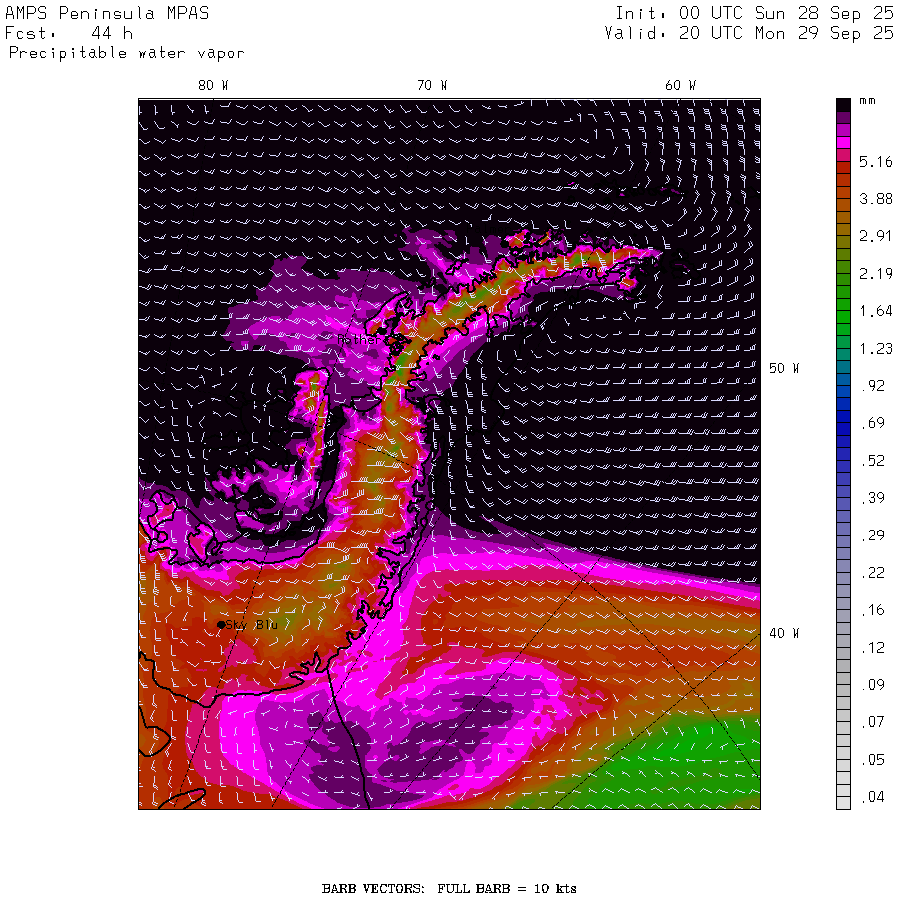Image resolution: width=900 pixels, height=900 pixels.
Task: Click the .09 colorbar value
Action: 873,684
